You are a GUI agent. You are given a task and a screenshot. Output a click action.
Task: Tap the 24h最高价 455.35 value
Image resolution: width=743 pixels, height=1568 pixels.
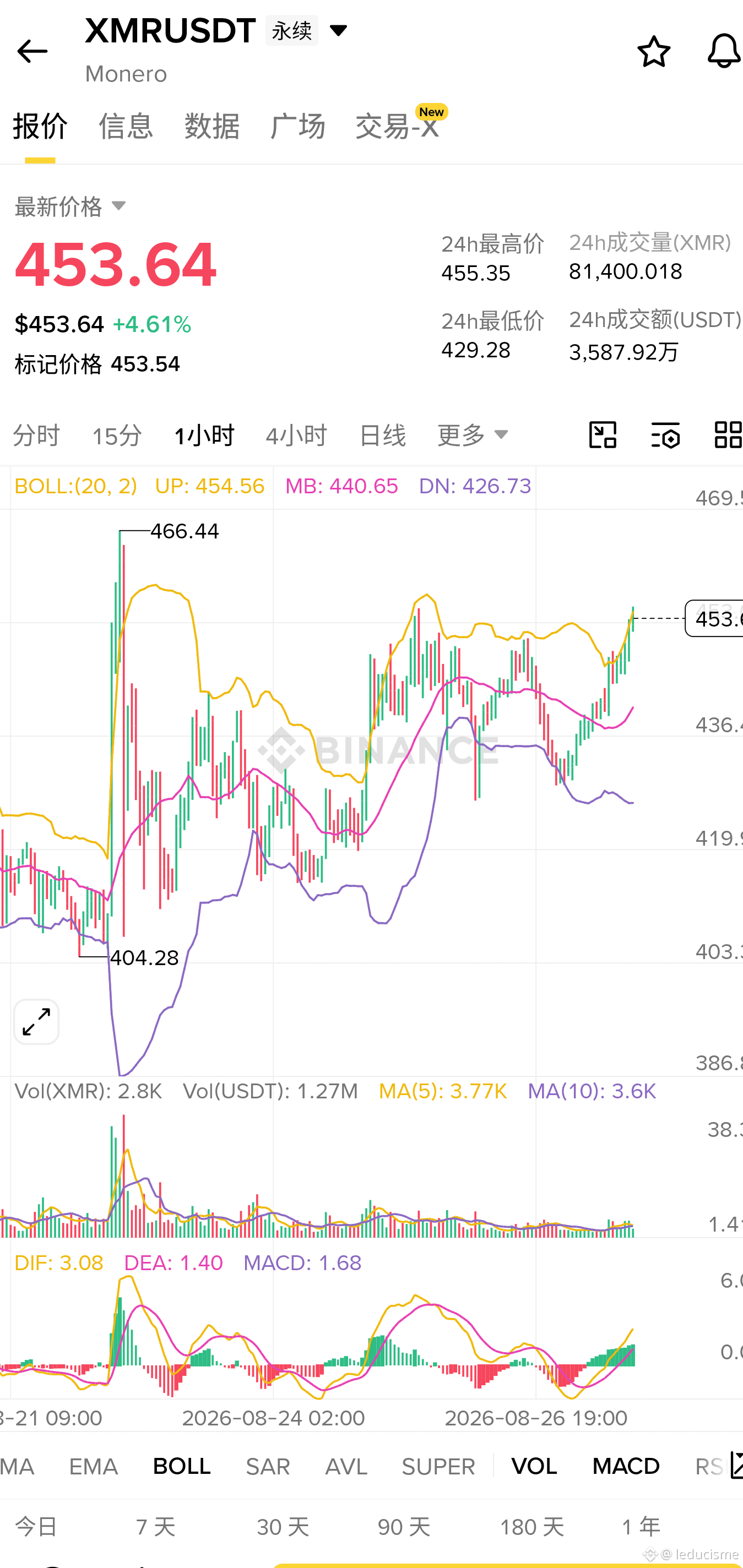tap(476, 273)
